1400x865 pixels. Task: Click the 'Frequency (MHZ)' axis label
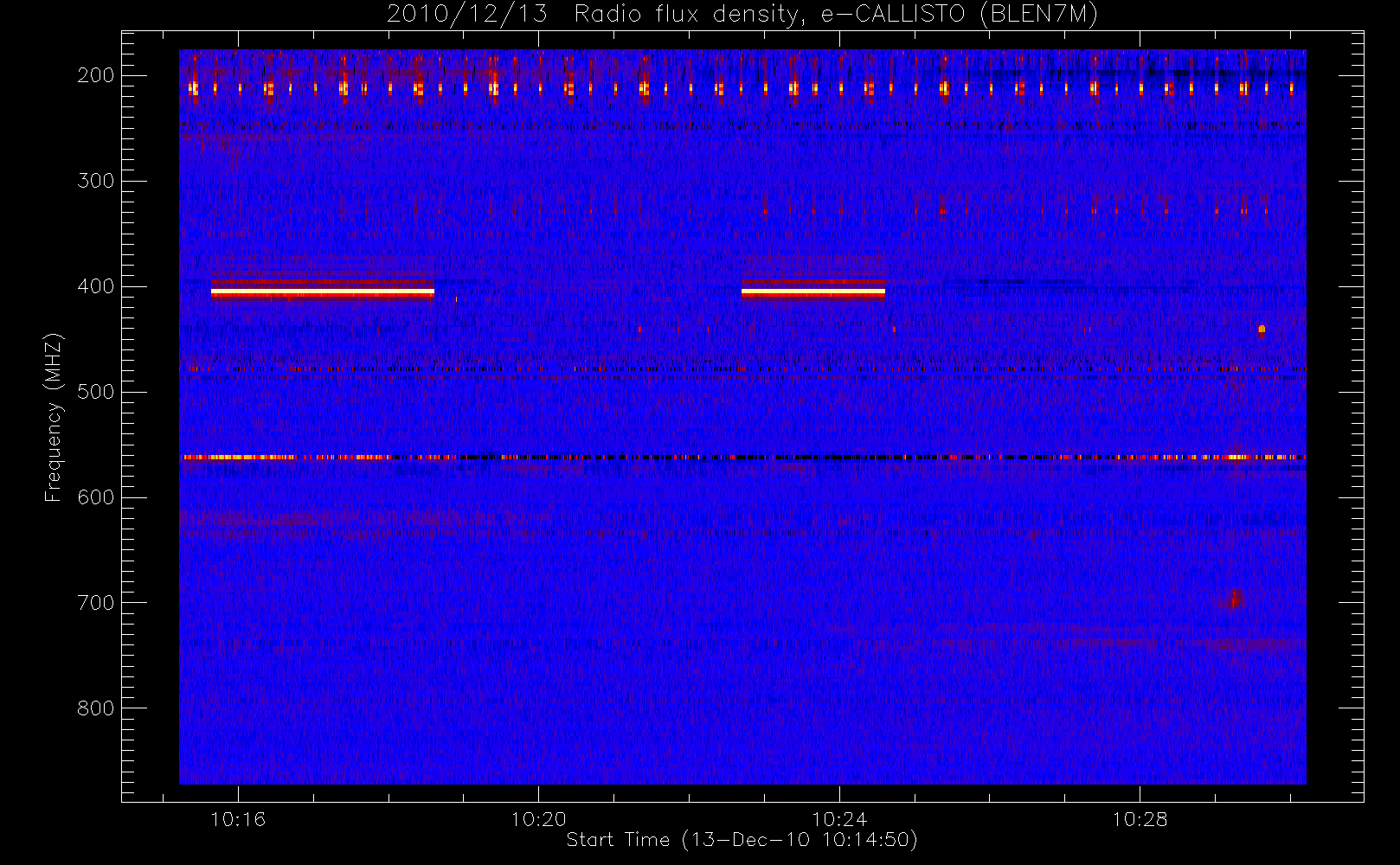point(54,417)
